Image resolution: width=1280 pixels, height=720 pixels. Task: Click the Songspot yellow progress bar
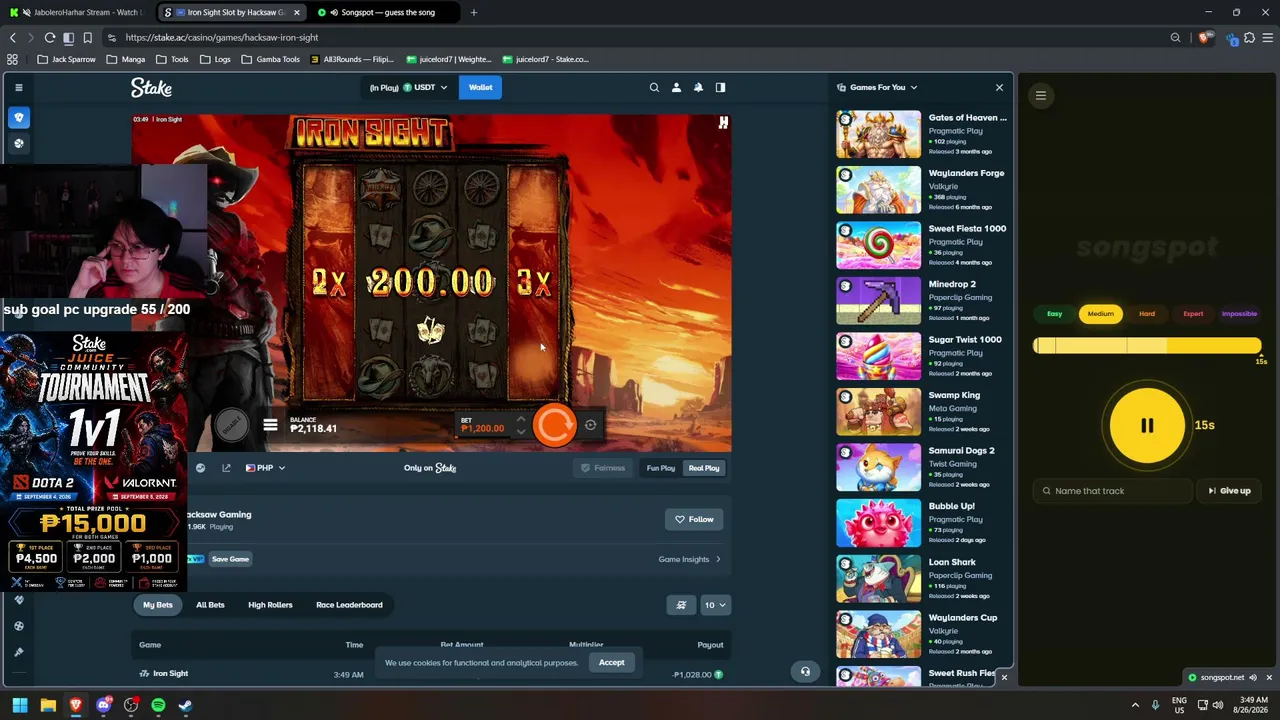click(x=1147, y=346)
